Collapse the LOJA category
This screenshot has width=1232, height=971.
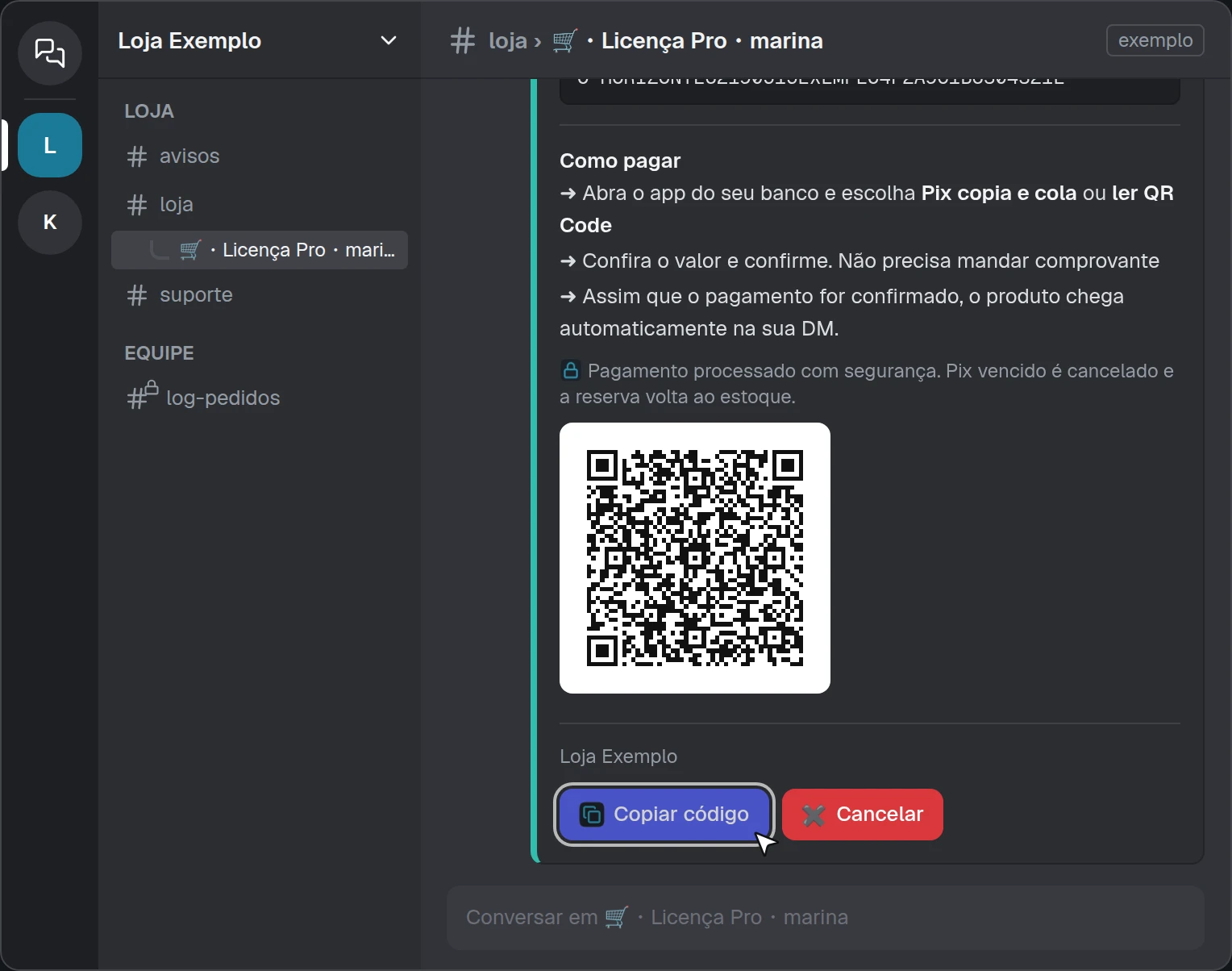149,111
